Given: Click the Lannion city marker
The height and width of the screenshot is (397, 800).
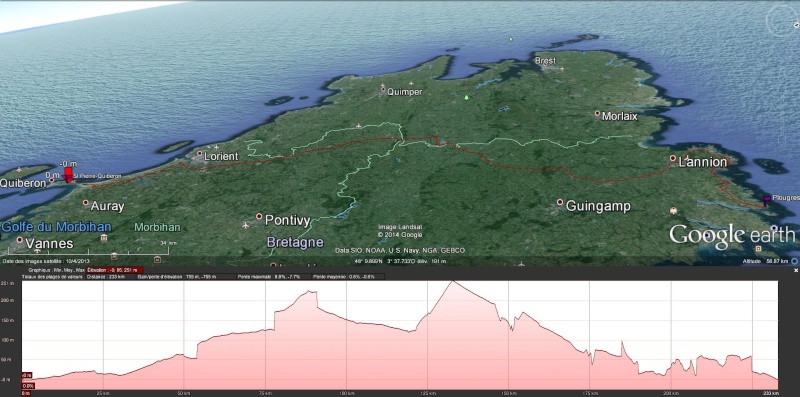Looking at the screenshot, I should (x=672, y=158).
